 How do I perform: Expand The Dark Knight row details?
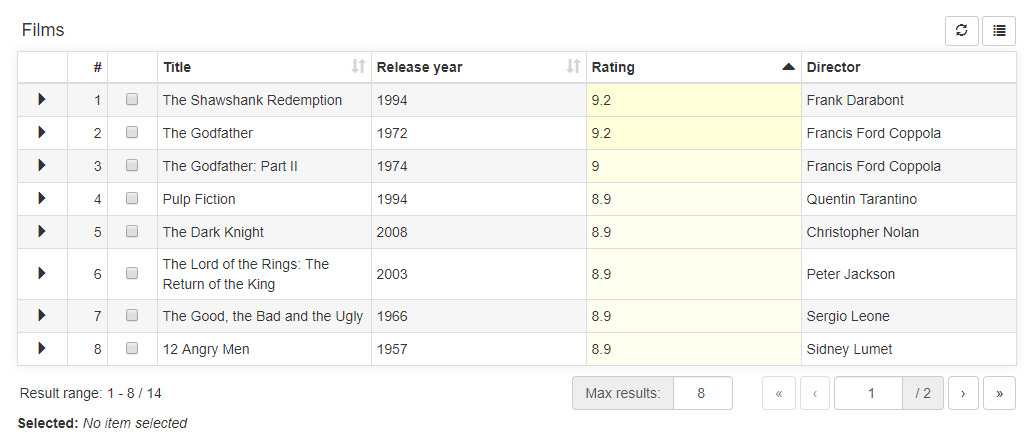pos(42,231)
